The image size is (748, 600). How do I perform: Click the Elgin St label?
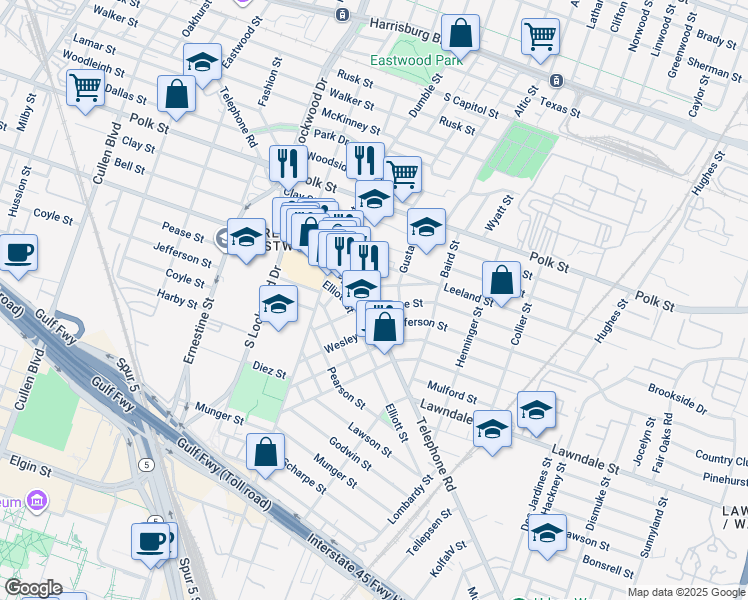(x=31, y=466)
